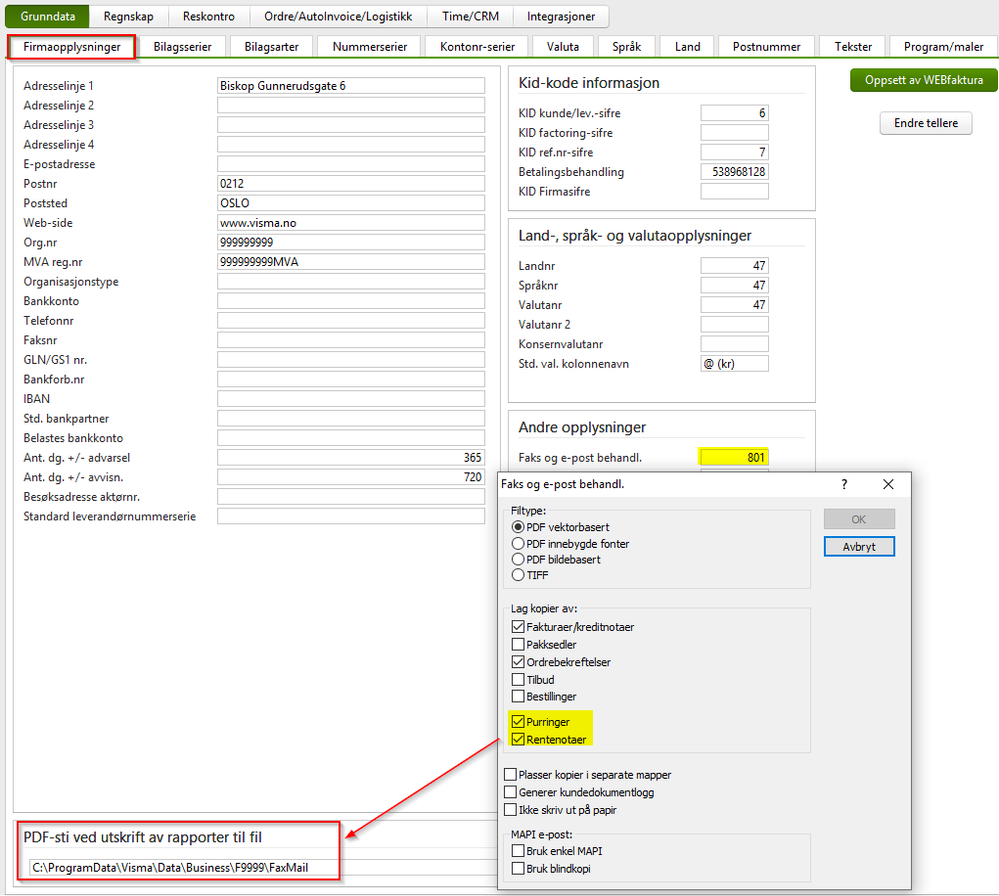The width and height of the screenshot is (999, 896).
Task: Close the Faks og e-post behandl. dialog
Action: tap(888, 484)
